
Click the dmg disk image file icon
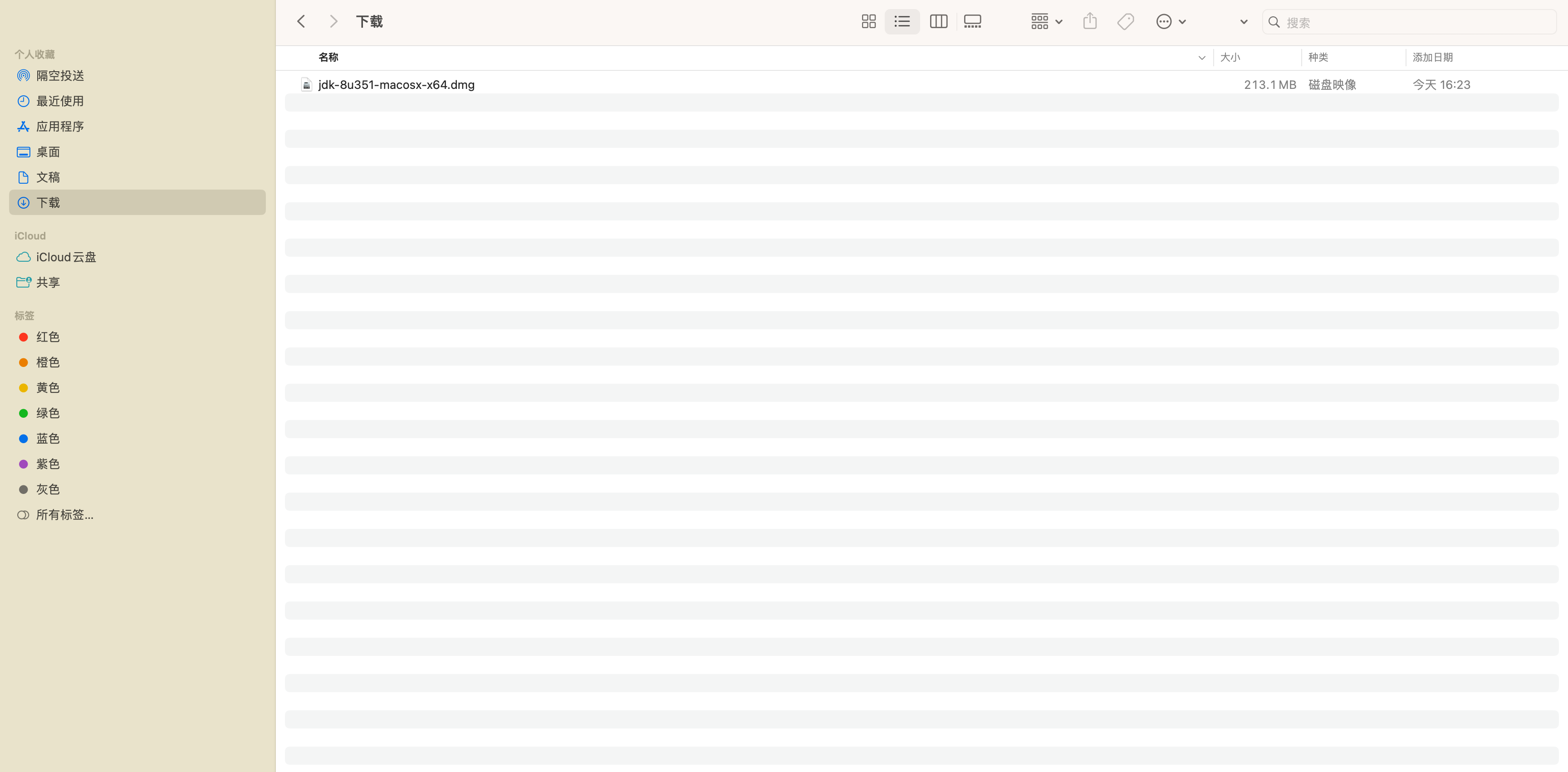(x=307, y=84)
